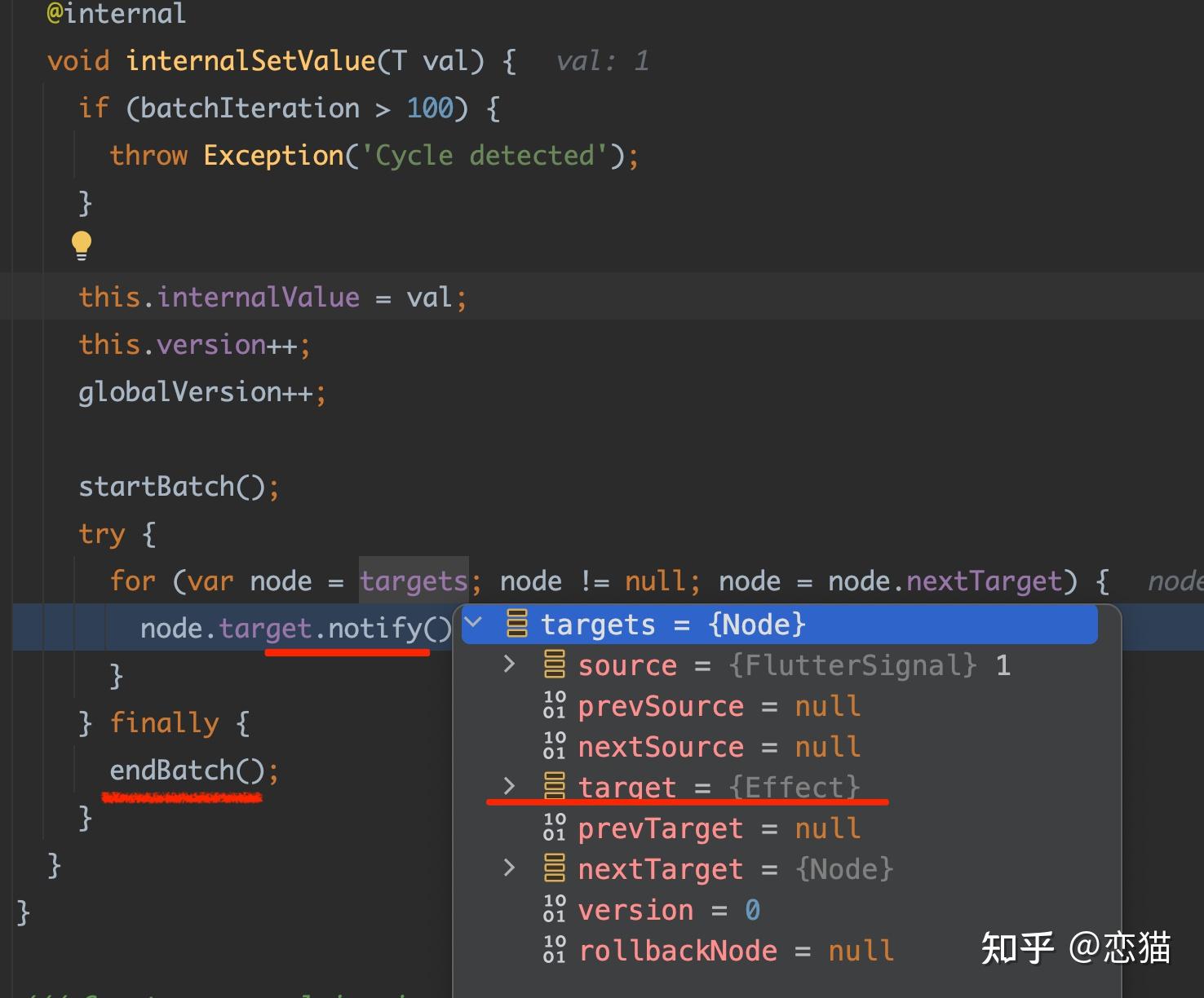Click the 'Cycle detected' string literal
The image size is (1204, 998).
coord(485,155)
